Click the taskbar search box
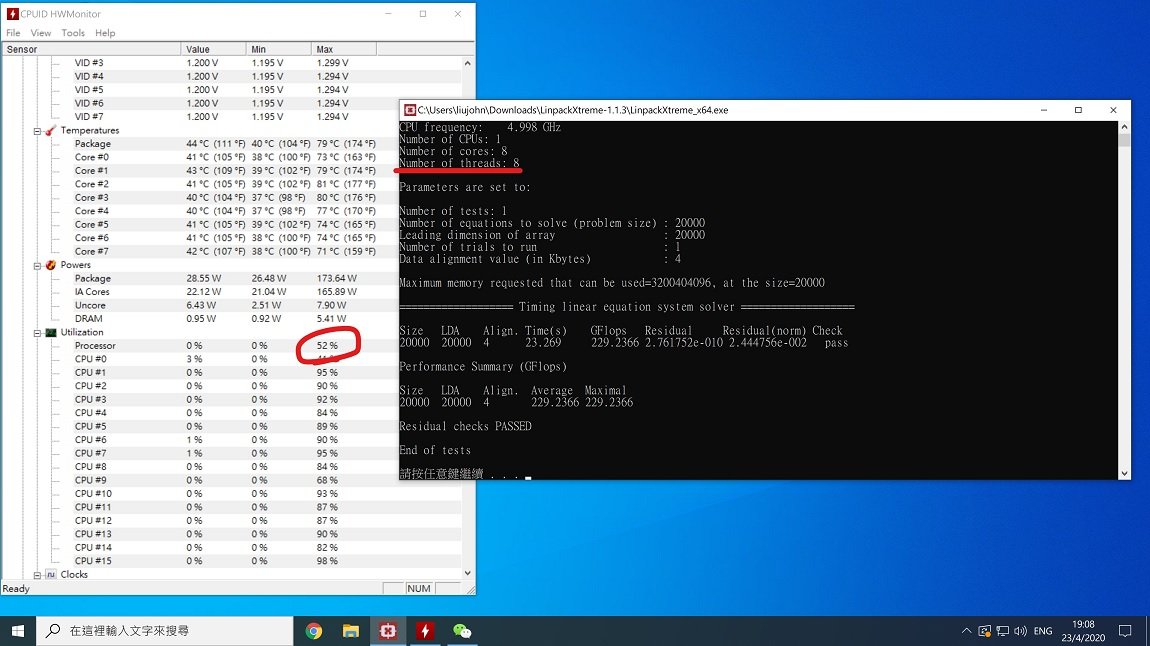Screen dimensions: 1150x646 (x=165, y=631)
